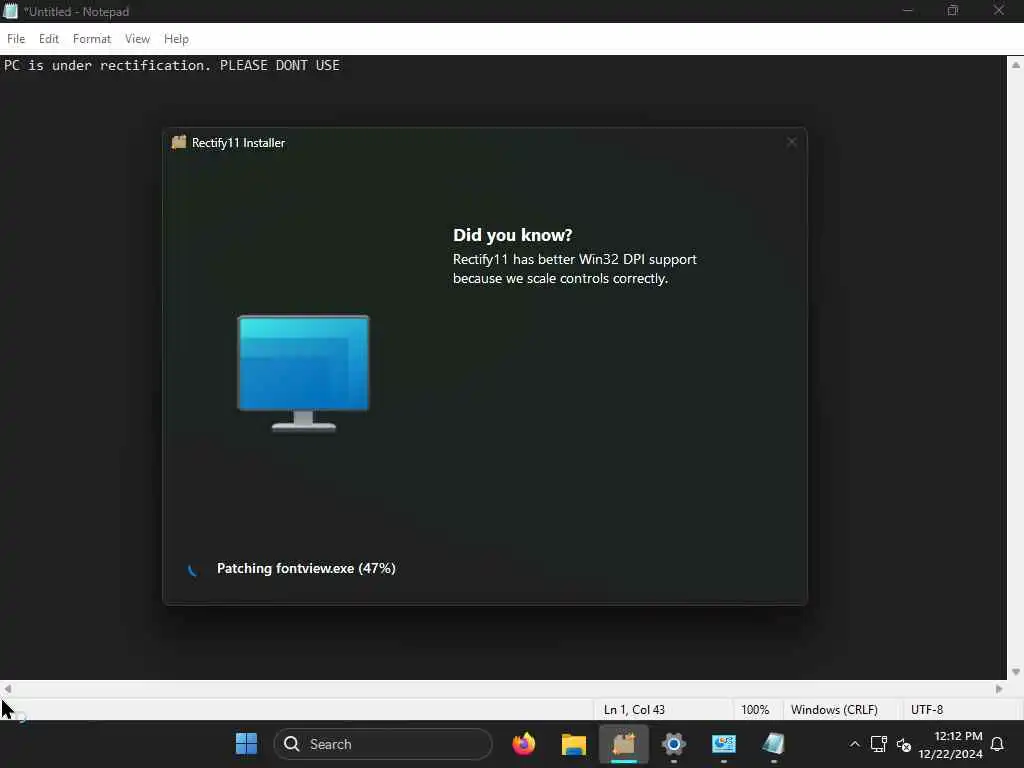This screenshot has height=768, width=1024.
Task: Open Firefox from the taskbar
Action: coord(524,744)
